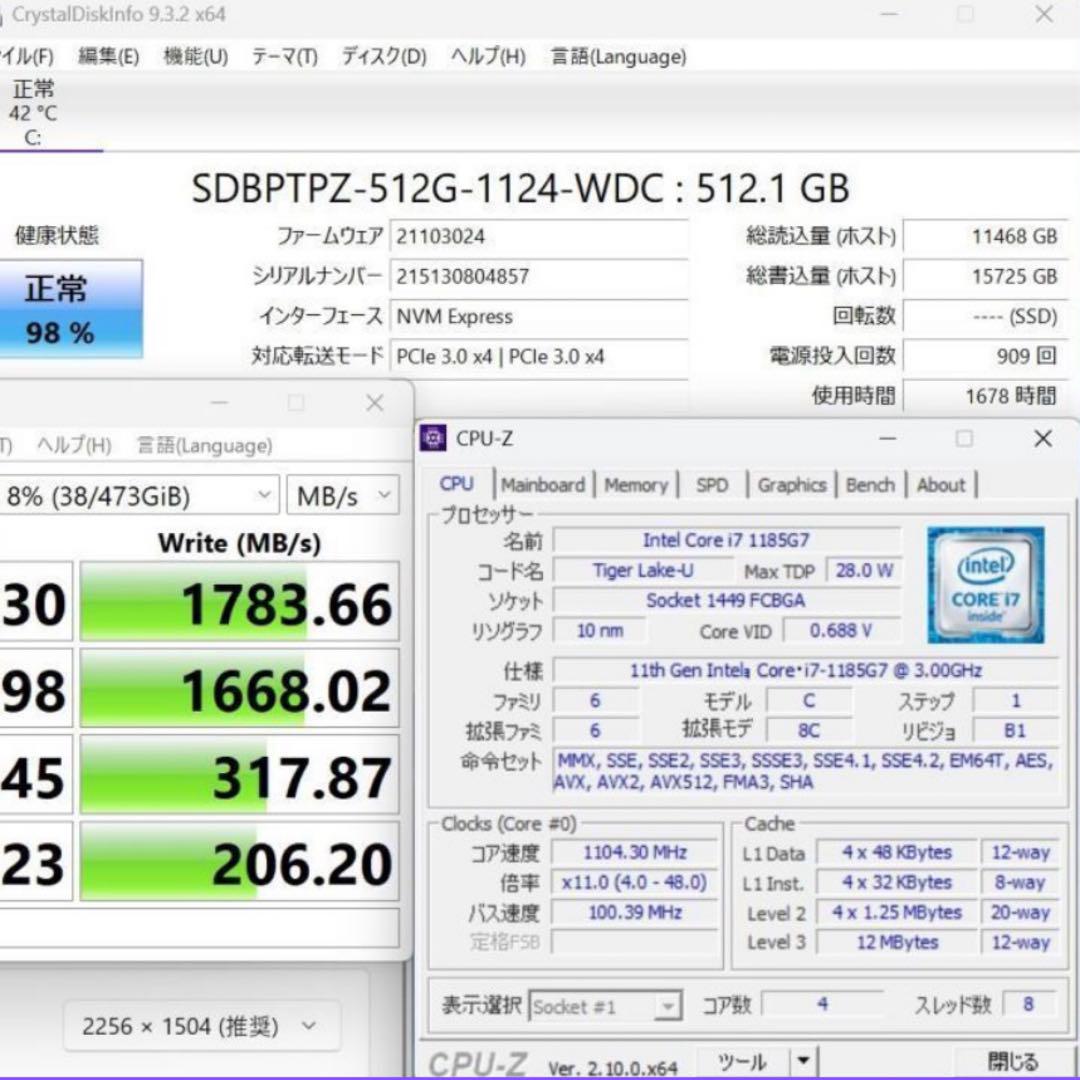The image size is (1080, 1080).
Task: Click the インターフェース field NVM Express
Action: [539, 316]
